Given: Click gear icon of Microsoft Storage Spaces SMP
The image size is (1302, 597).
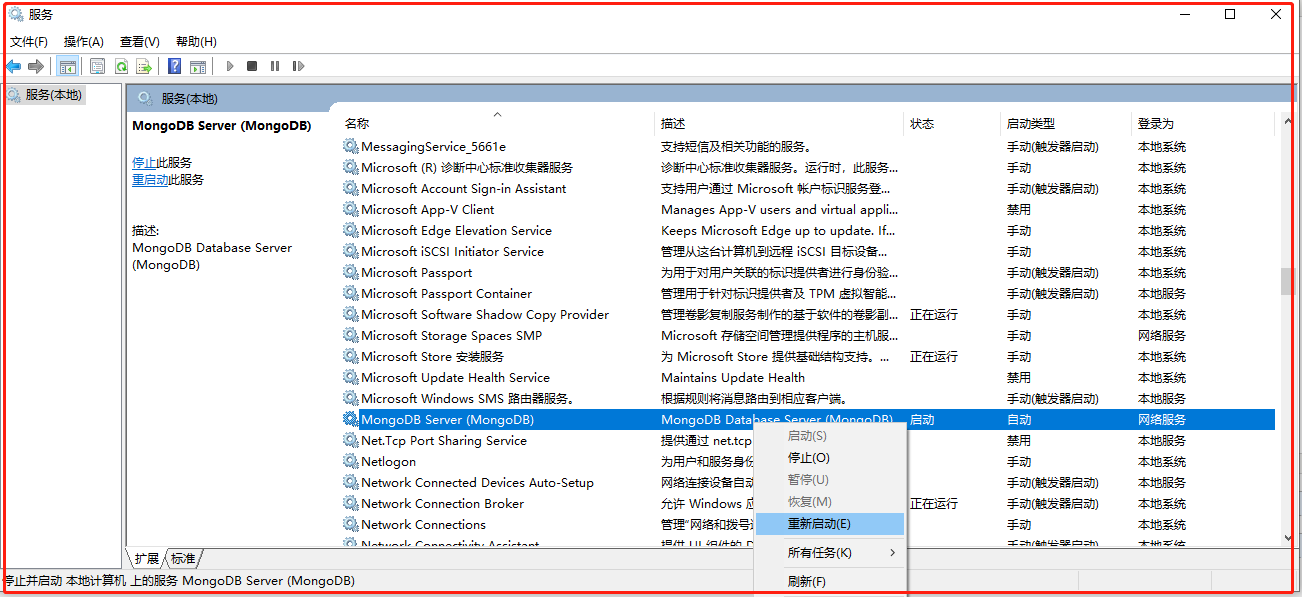Looking at the screenshot, I should 351,335.
